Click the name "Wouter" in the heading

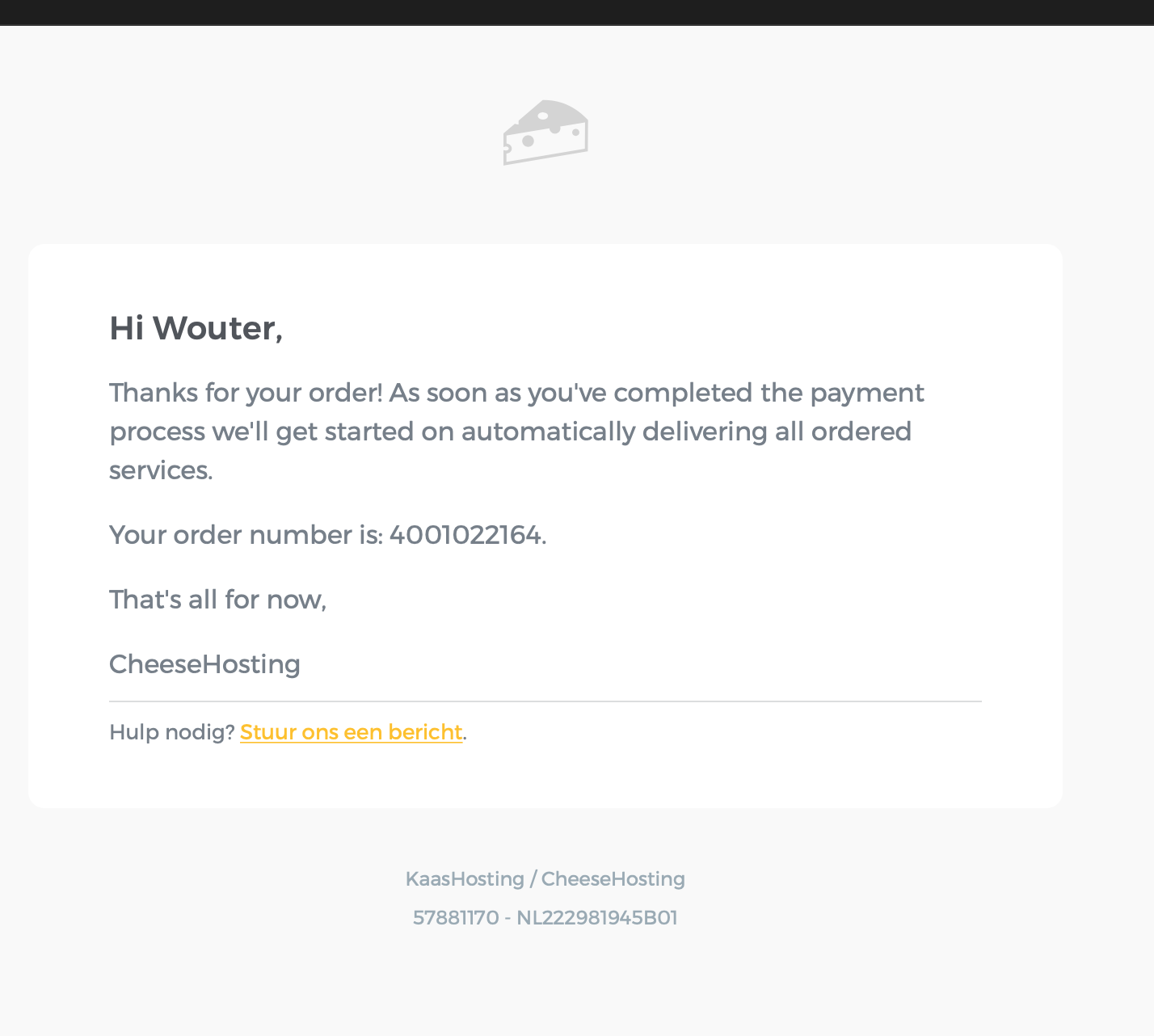point(215,328)
